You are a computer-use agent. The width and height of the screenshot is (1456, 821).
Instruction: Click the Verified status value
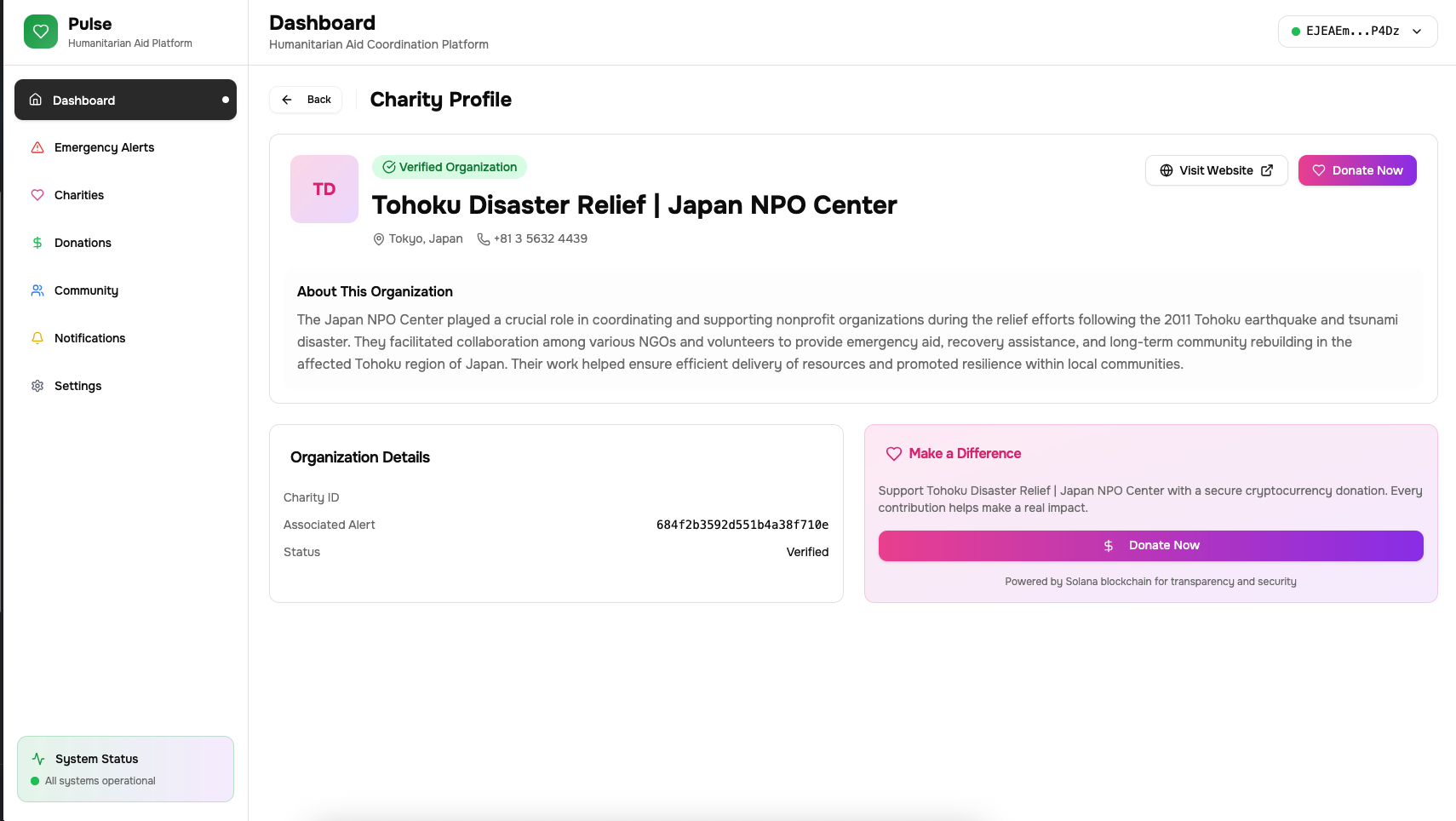tap(807, 552)
